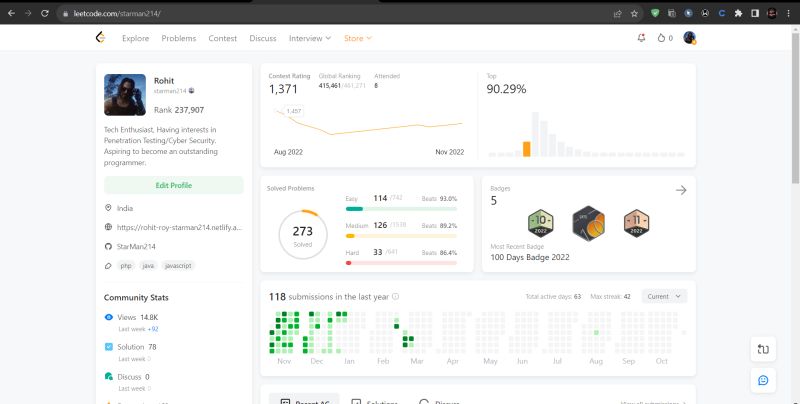
Task: Click the Medium problems progress bar
Action: (401, 236)
